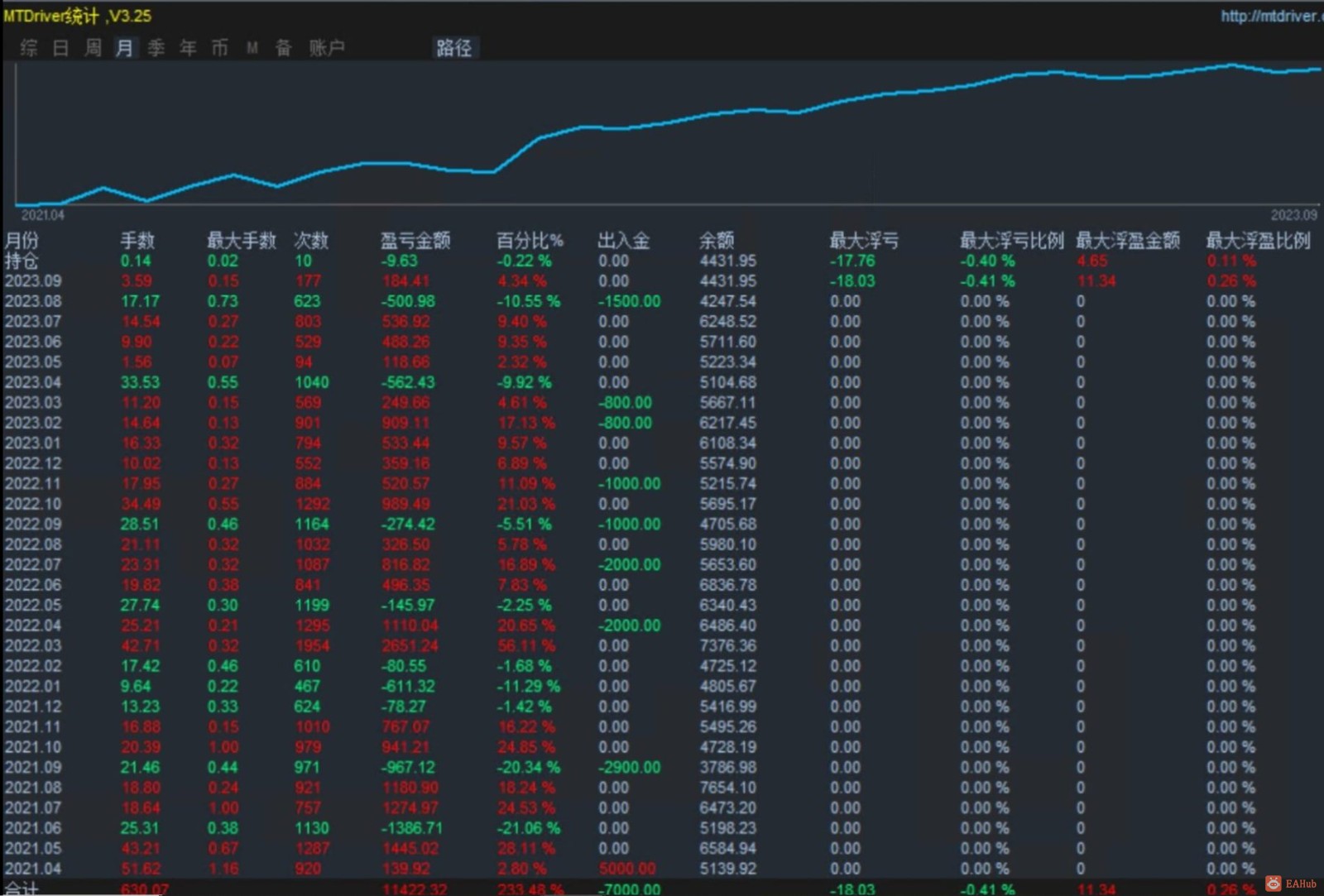Image resolution: width=1324 pixels, height=896 pixels.
Task: Click the 路径 path button
Action: 454,48
